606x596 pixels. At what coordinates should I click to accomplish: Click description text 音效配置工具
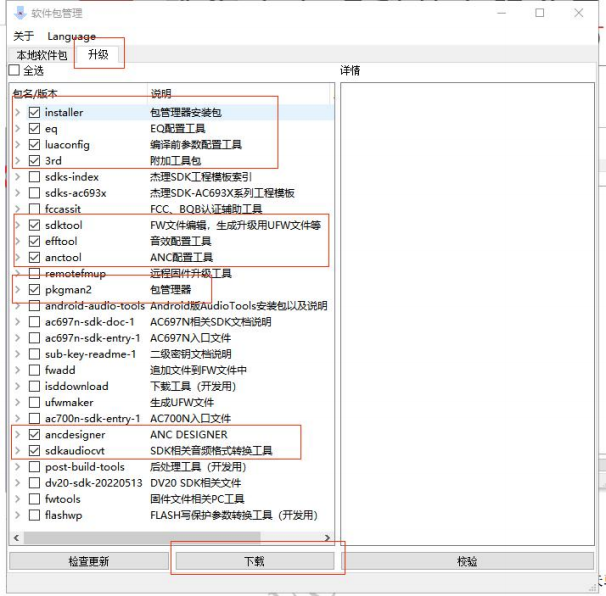click(180, 241)
